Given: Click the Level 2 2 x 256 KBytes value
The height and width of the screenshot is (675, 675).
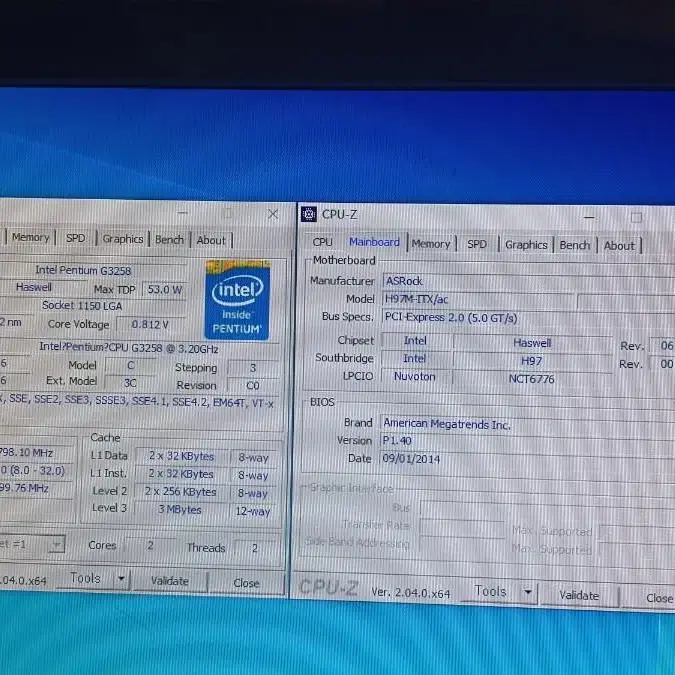Looking at the screenshot, I should (180, 492).
